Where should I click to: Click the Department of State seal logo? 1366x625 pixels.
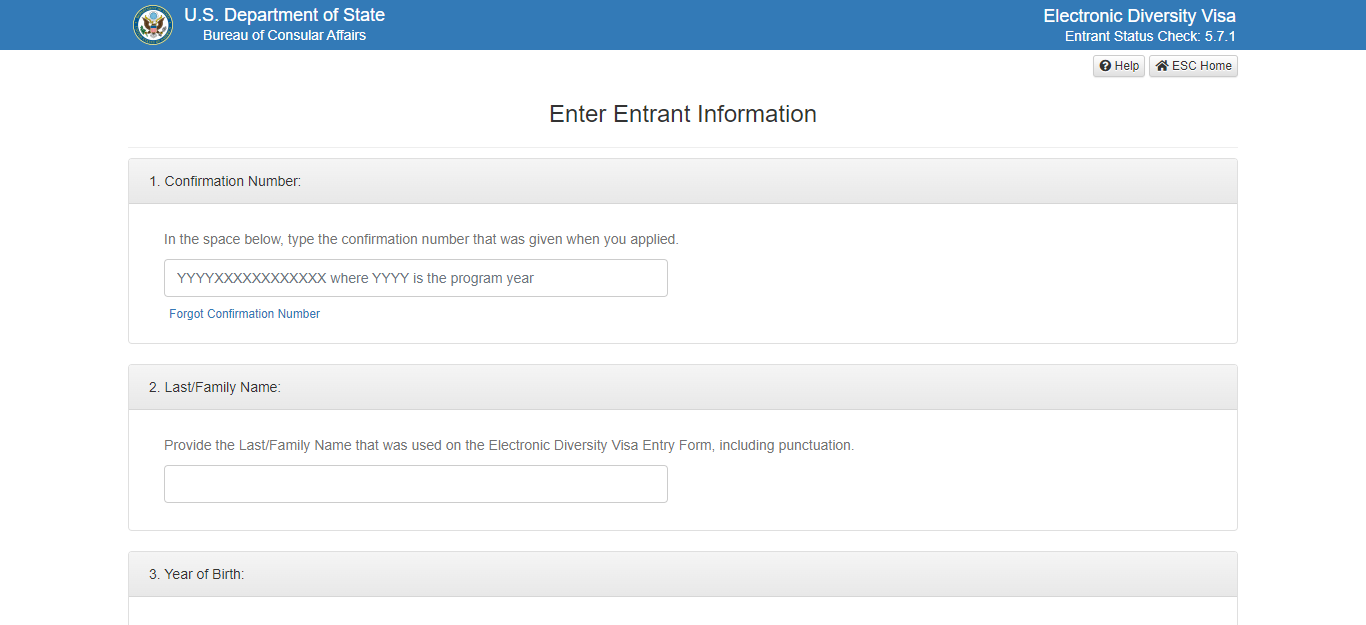(x=153, y=25)
